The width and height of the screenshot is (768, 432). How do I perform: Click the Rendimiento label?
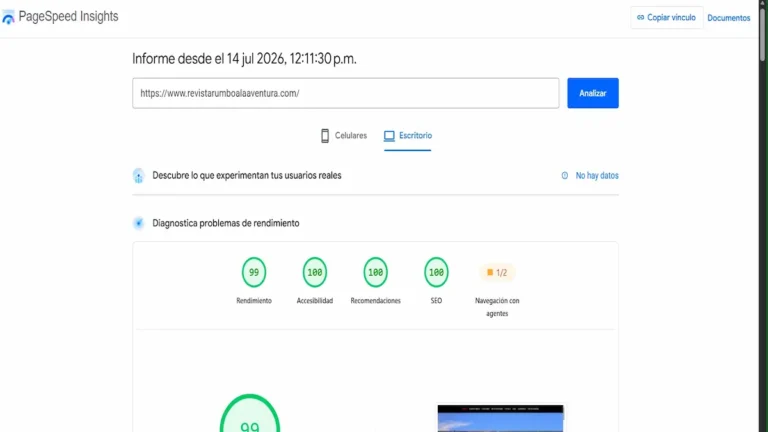click(254, 301)
